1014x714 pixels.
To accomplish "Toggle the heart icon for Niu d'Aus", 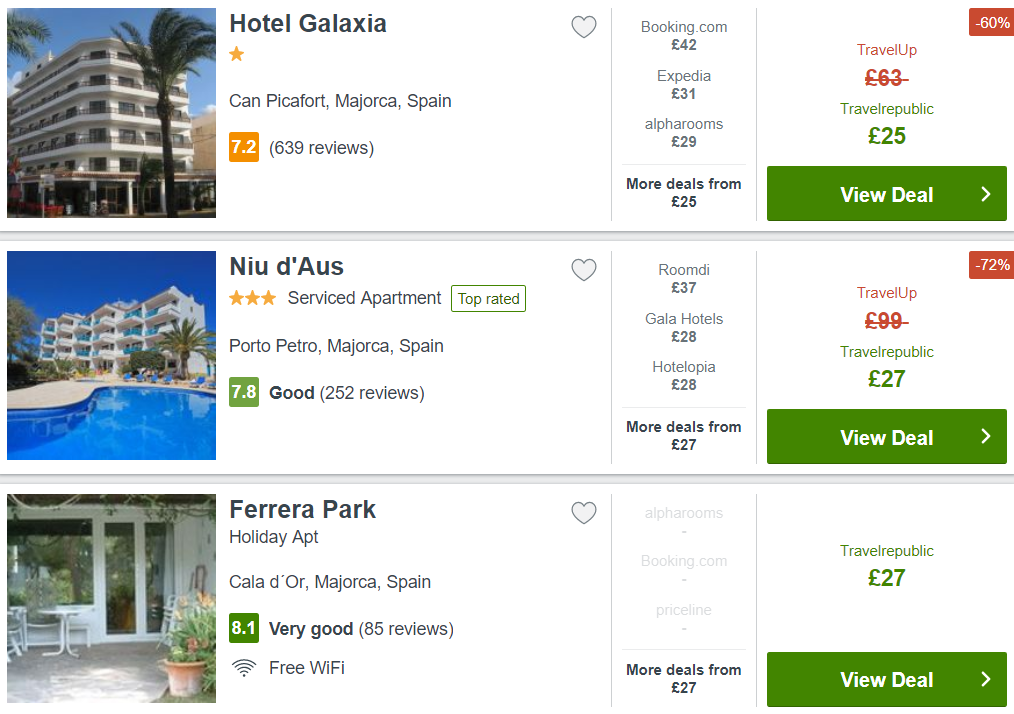I will click(x=583, y=270).
